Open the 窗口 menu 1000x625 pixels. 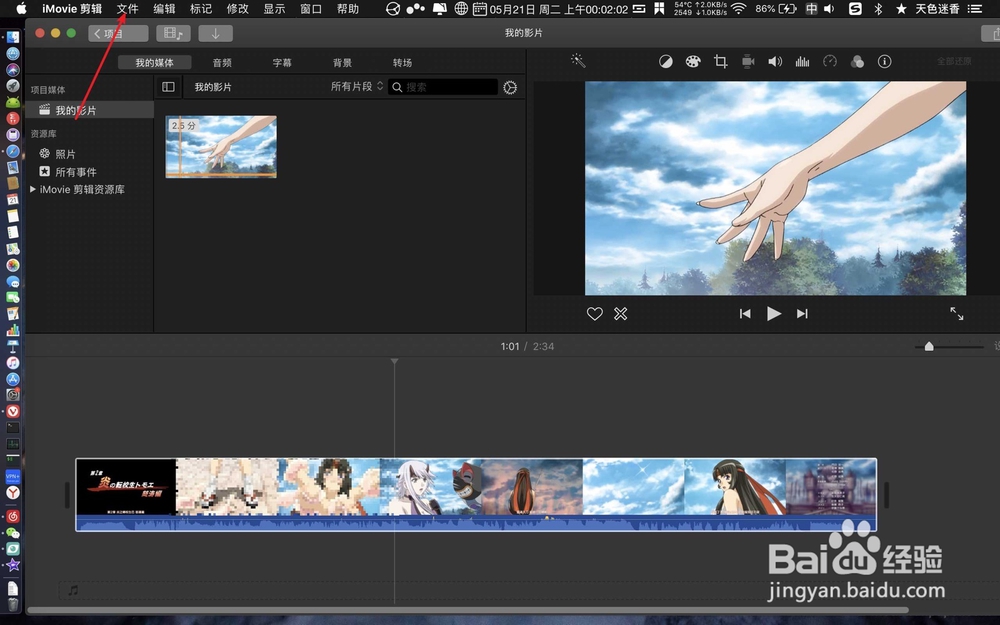pos(311,9)
